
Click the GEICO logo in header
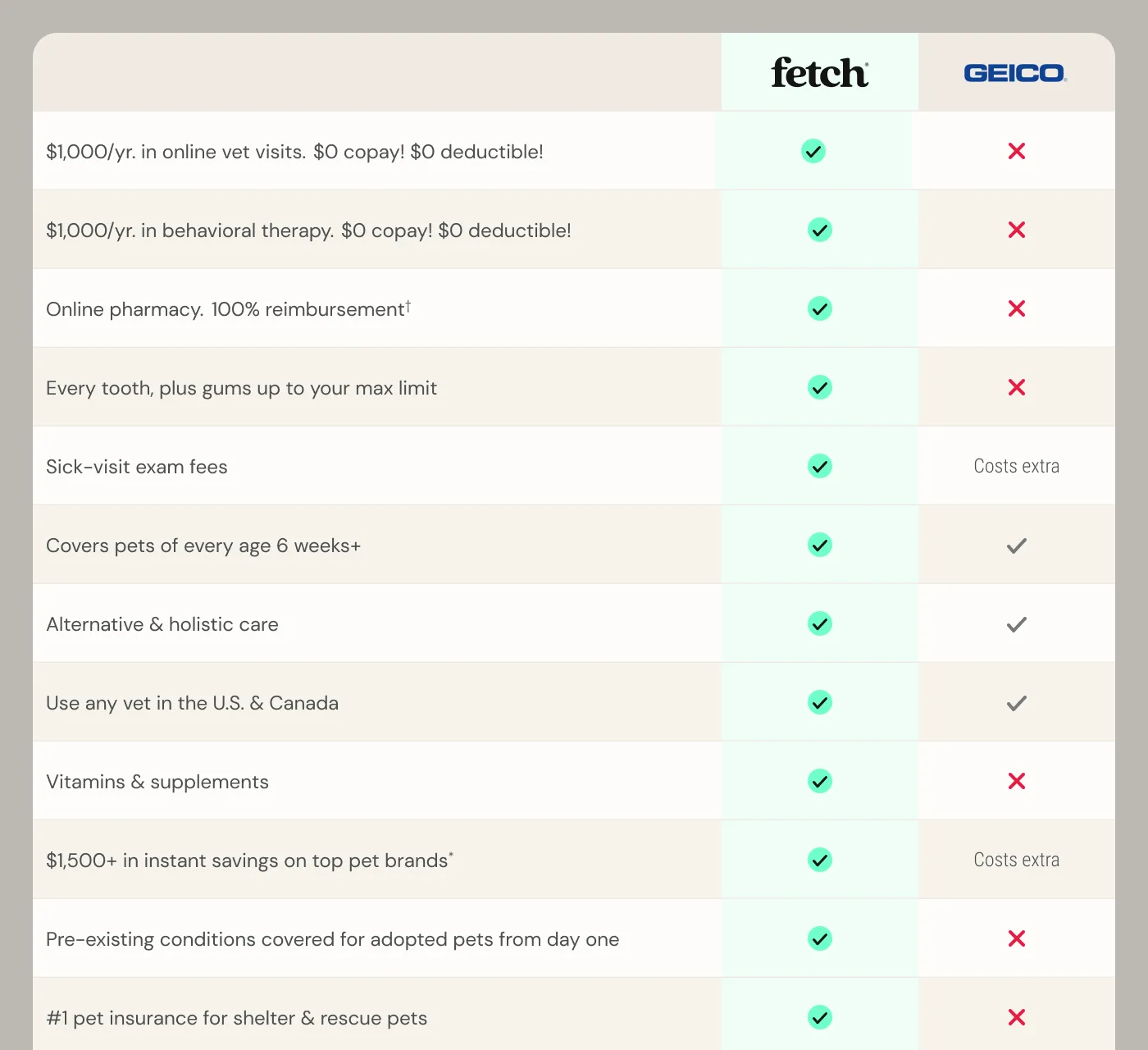tap(1016, 73)
